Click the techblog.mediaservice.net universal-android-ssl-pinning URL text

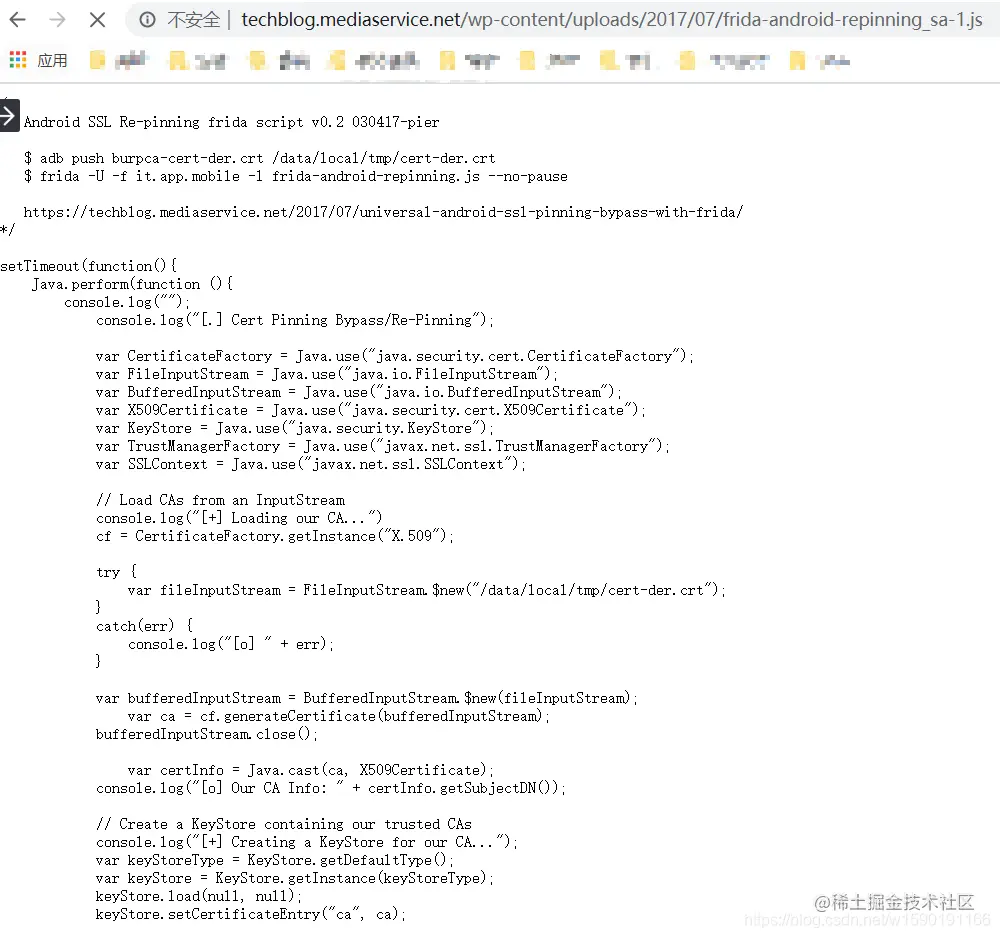[x=383, y=212]
